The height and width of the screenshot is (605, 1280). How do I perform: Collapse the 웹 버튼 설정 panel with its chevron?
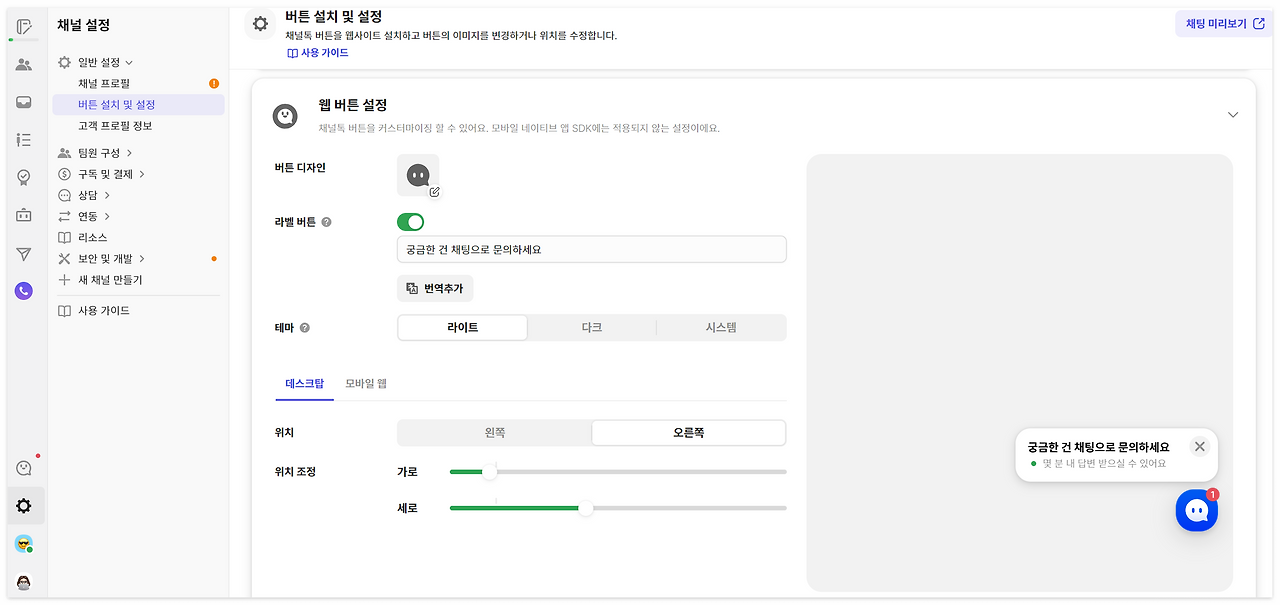(x=1233, y=114)
